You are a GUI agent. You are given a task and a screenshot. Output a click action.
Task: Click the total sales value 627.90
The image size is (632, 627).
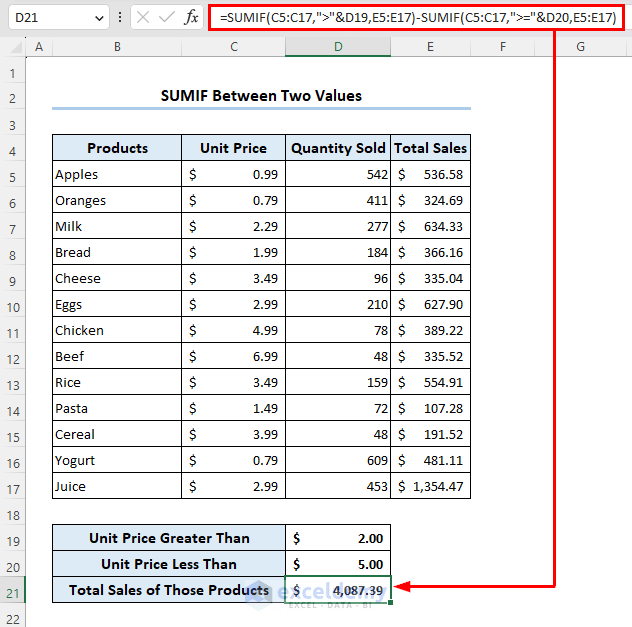(x=430, y=304)
